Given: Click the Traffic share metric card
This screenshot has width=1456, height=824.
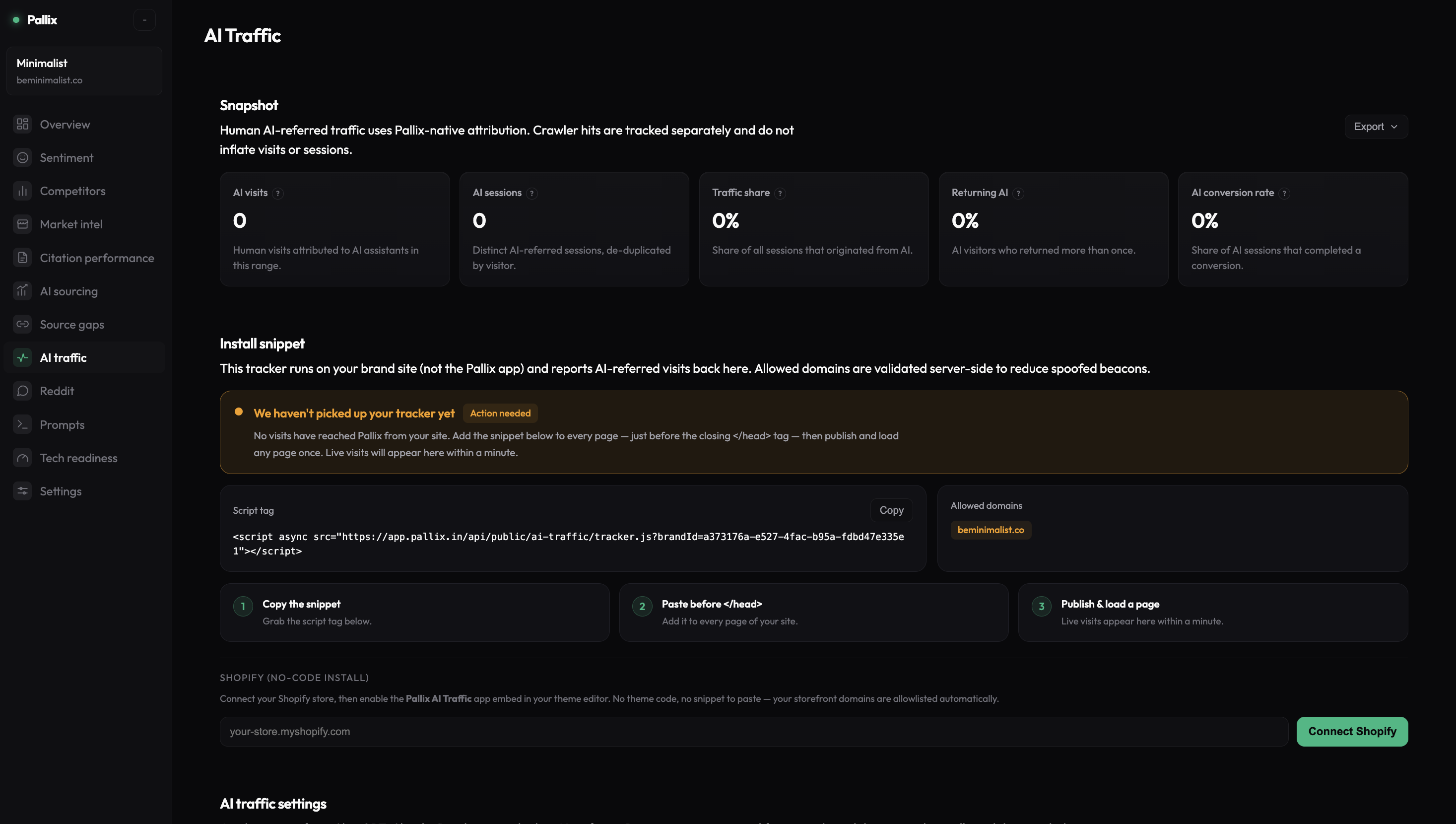Looking at the screenshot, I should tap(813, 229).
